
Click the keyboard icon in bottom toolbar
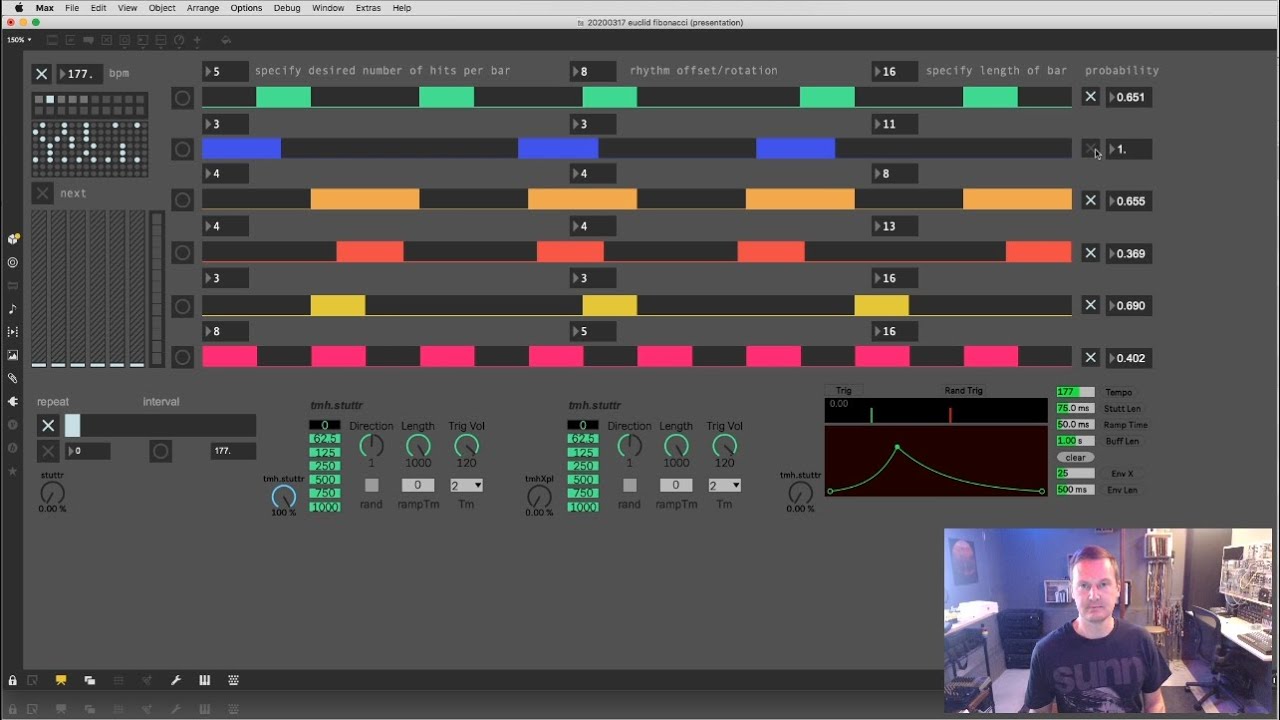tap(233, 681)
